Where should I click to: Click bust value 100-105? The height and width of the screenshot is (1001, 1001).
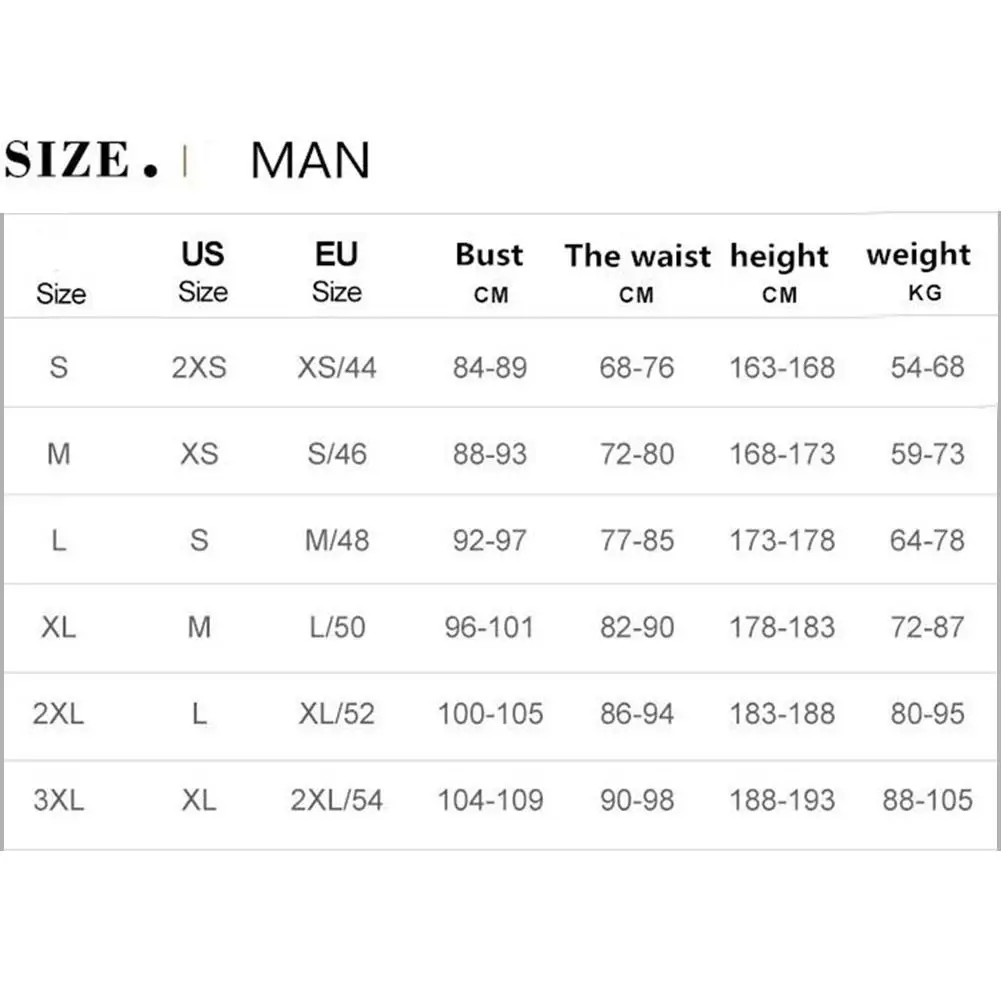coord(490,714)
